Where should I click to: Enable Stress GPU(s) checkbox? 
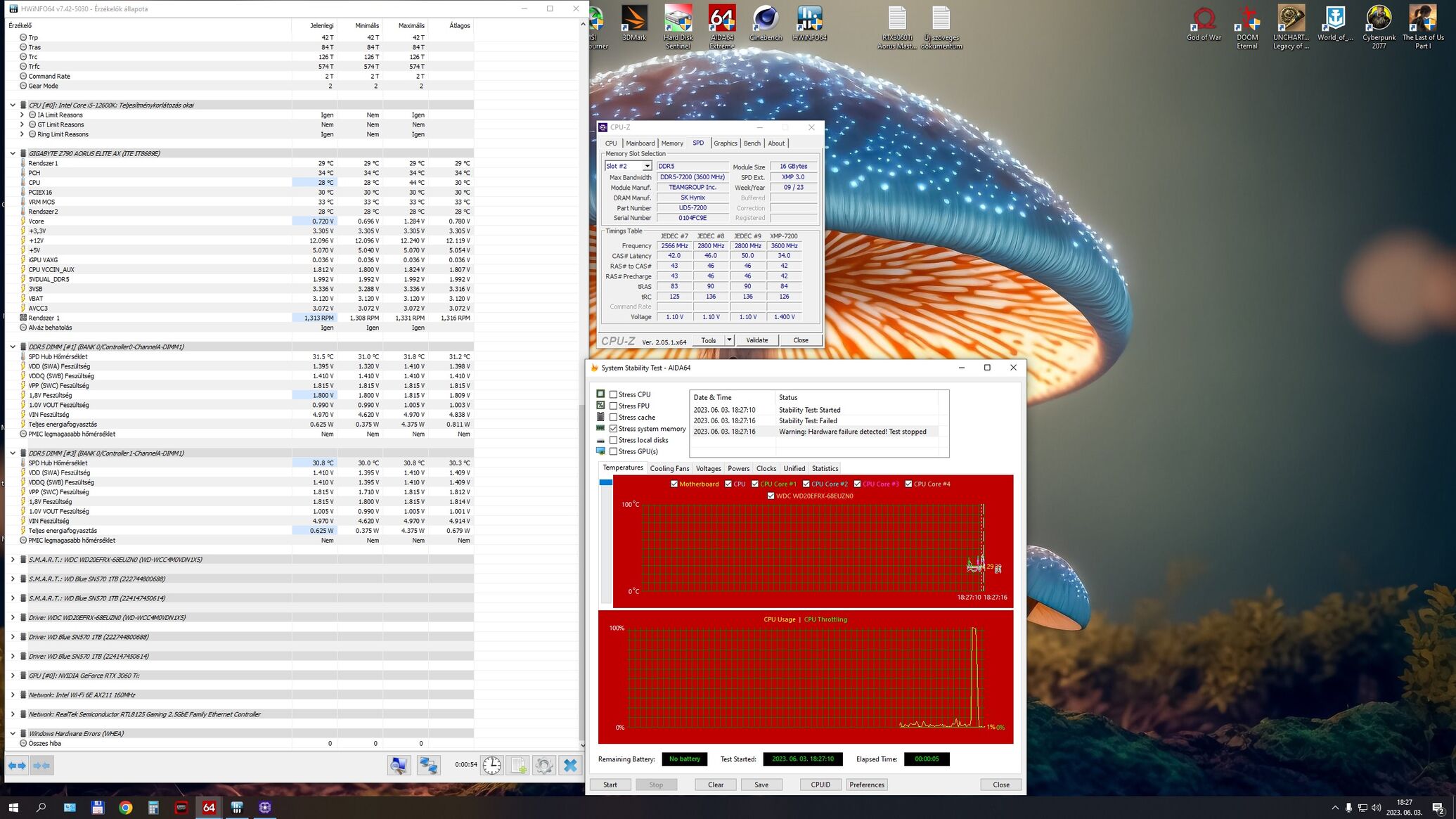tap(613, 451)
